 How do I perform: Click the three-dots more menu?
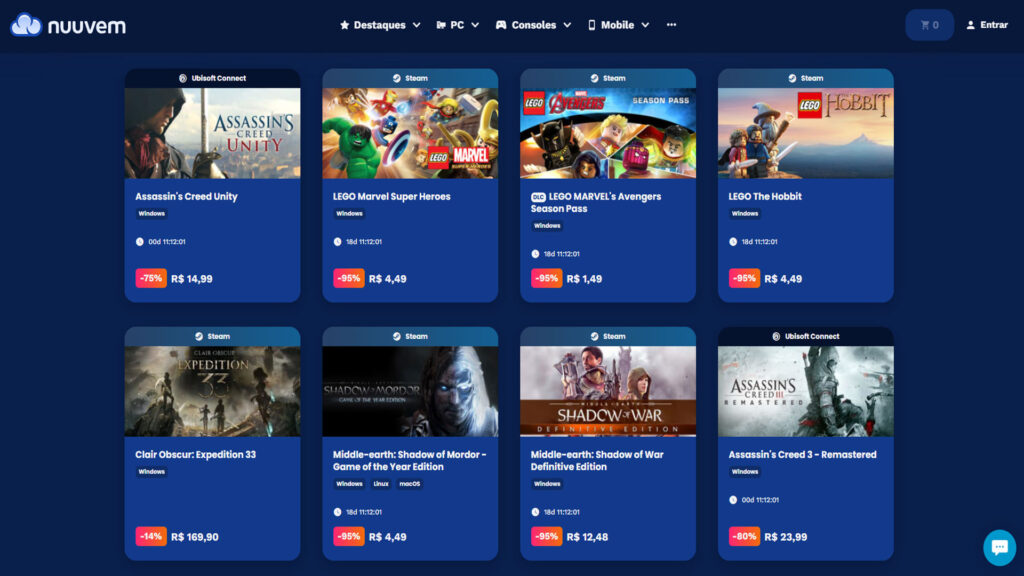(671, 25)
